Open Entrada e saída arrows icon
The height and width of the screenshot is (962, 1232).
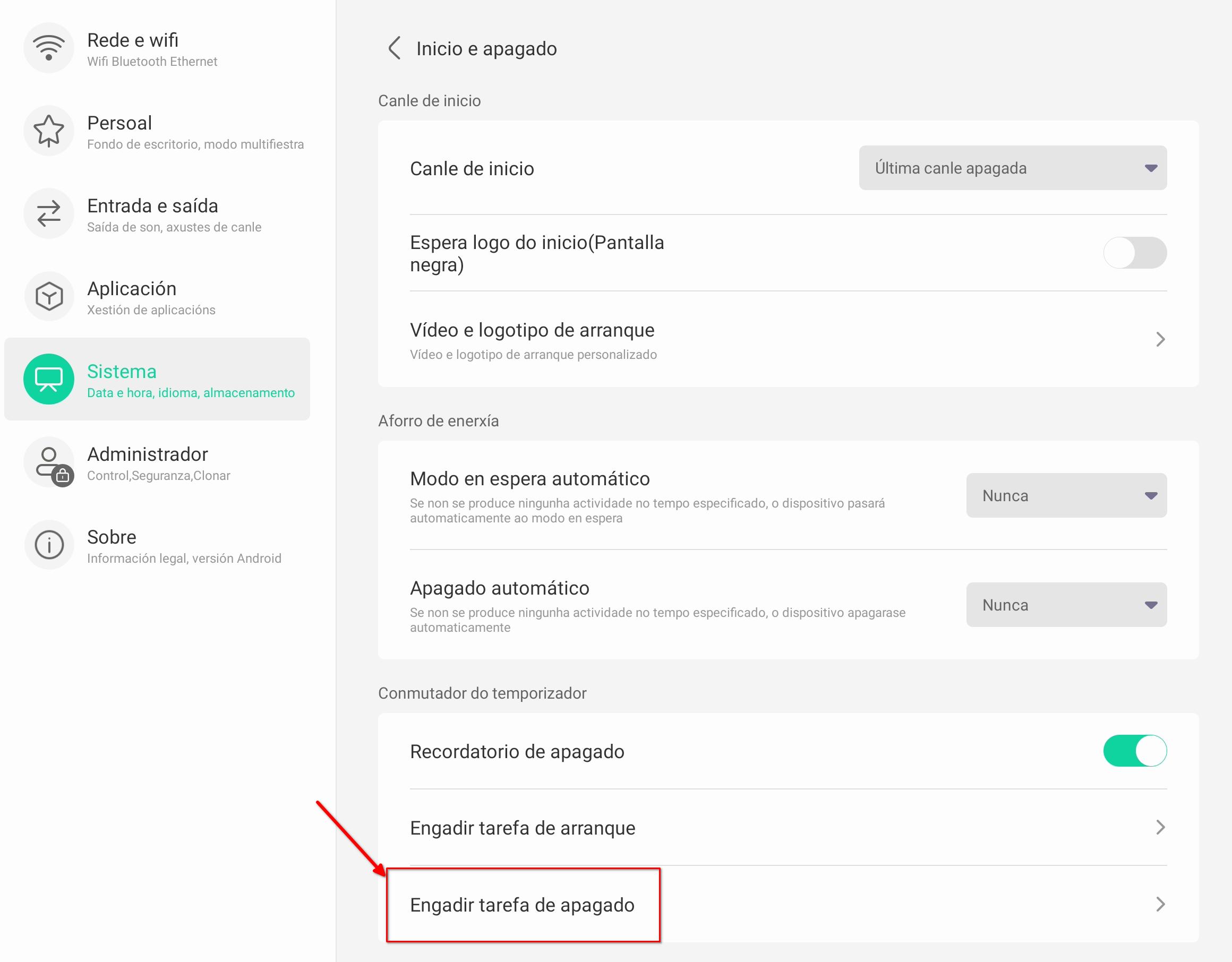coord(49,214)
